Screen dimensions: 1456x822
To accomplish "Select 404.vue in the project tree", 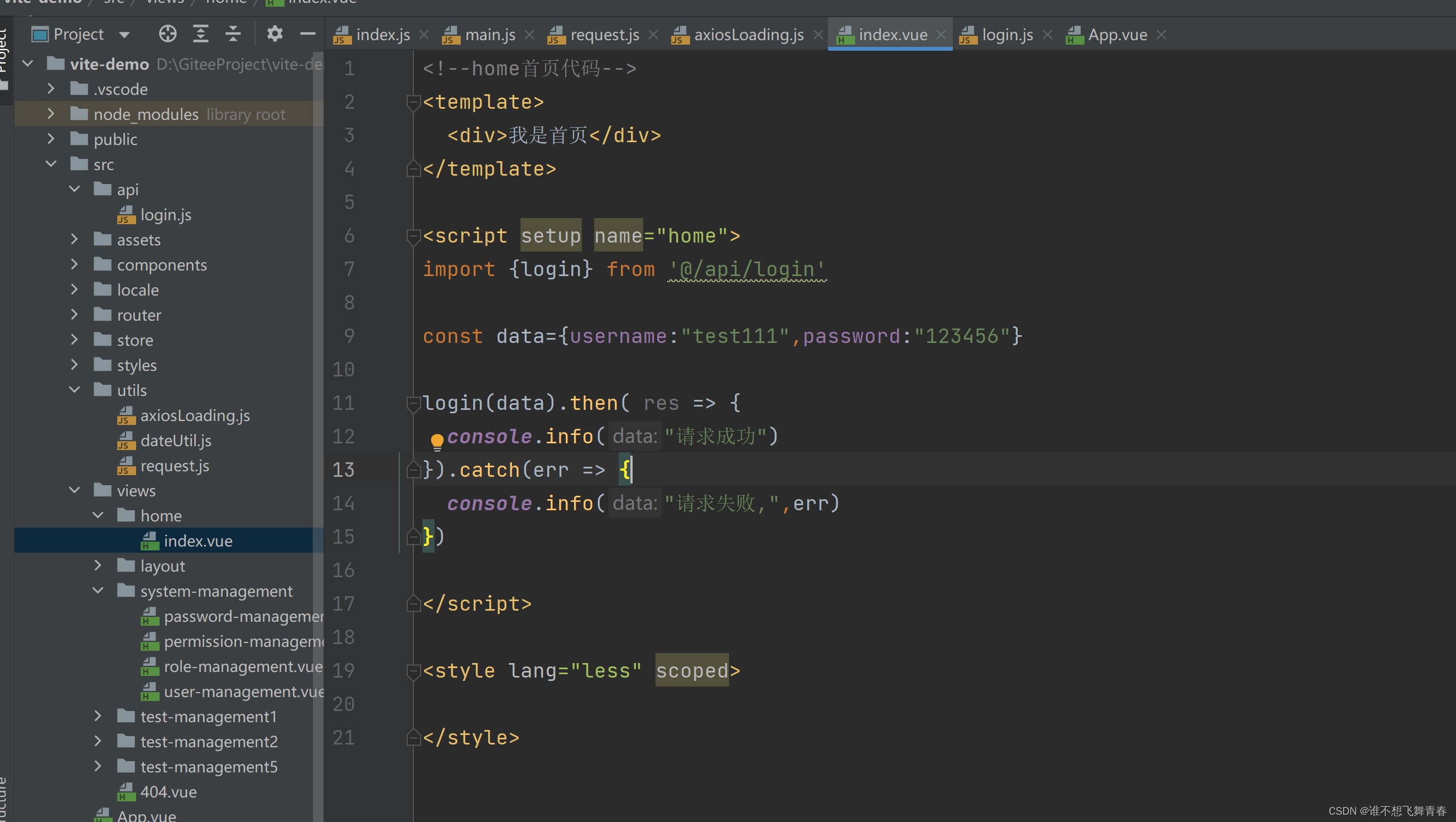I will 168,791.
